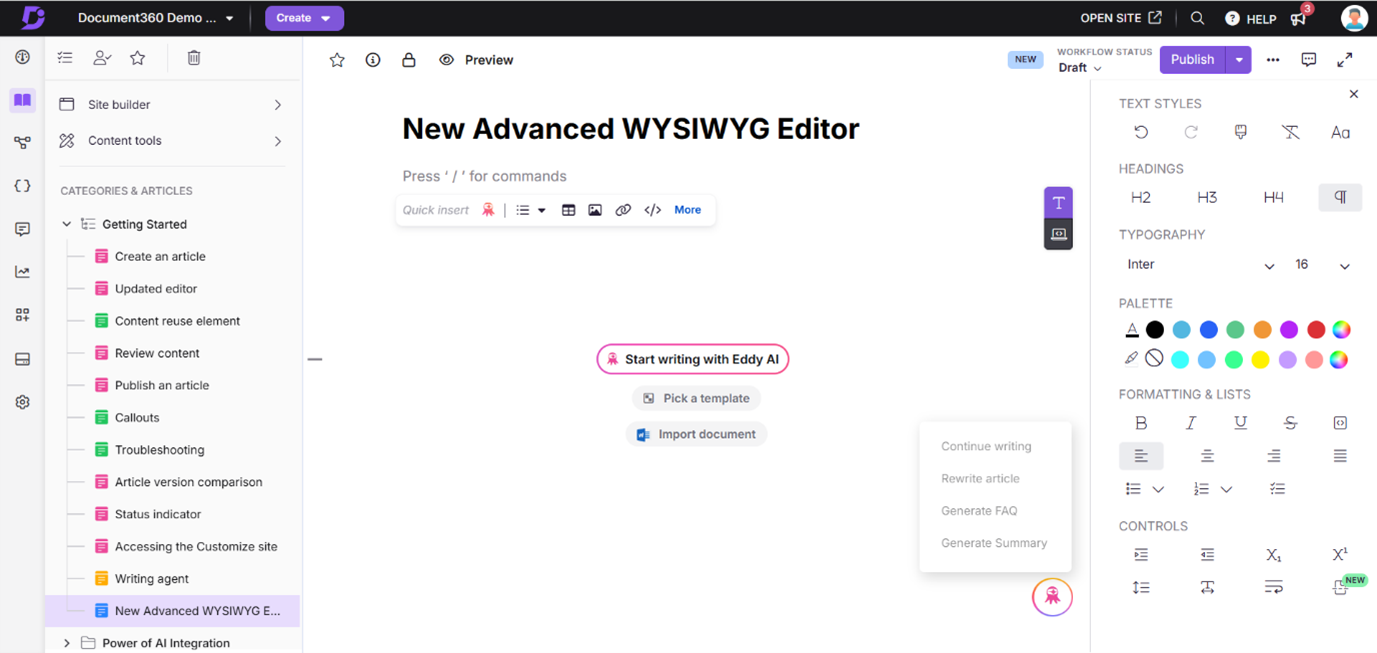Viewport: 1377px width, 653px height.
Task: Open the Widgets grid icon in sidebar
Action: tap(22, 315)
